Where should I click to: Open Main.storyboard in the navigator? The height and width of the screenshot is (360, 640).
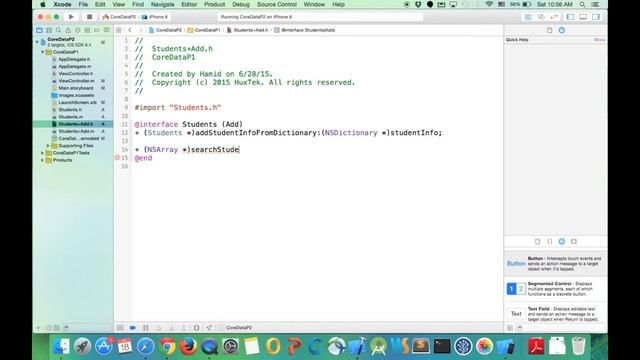(x=73, y=88)
